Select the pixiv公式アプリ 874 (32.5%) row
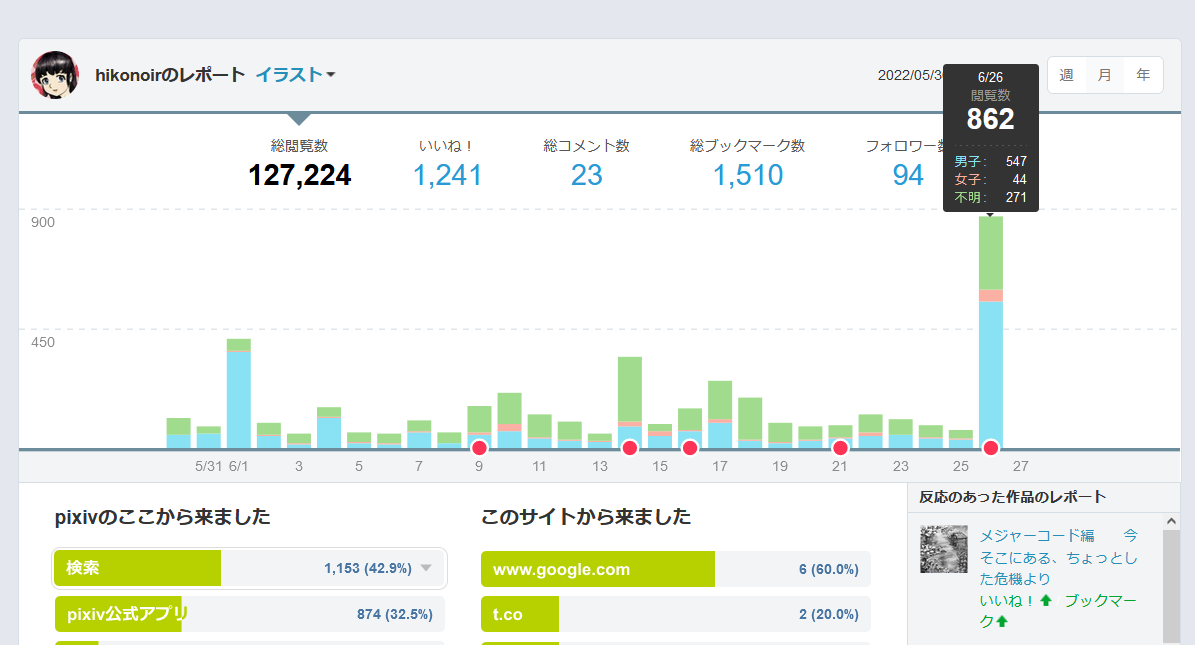 (249, 614)
